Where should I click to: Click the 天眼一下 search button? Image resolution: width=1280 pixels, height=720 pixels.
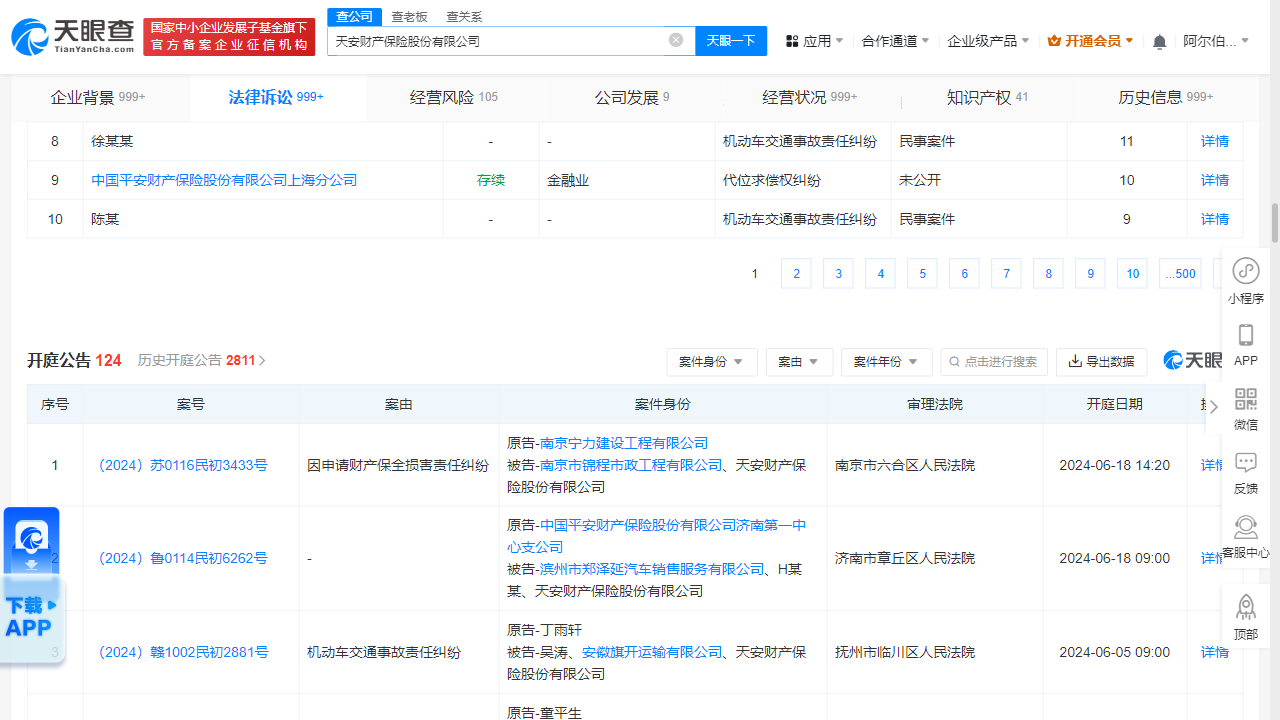(731, 41)
